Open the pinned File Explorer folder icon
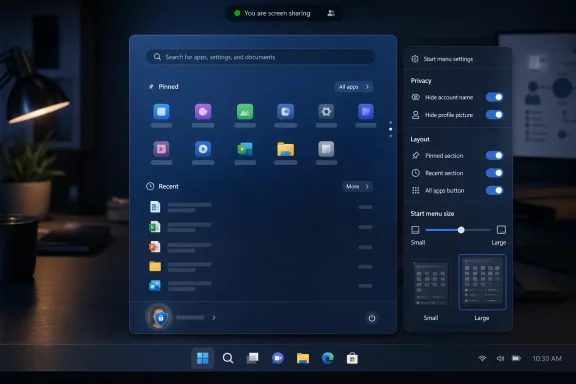This screenshot has width=576, height=384. pos(285,149)
